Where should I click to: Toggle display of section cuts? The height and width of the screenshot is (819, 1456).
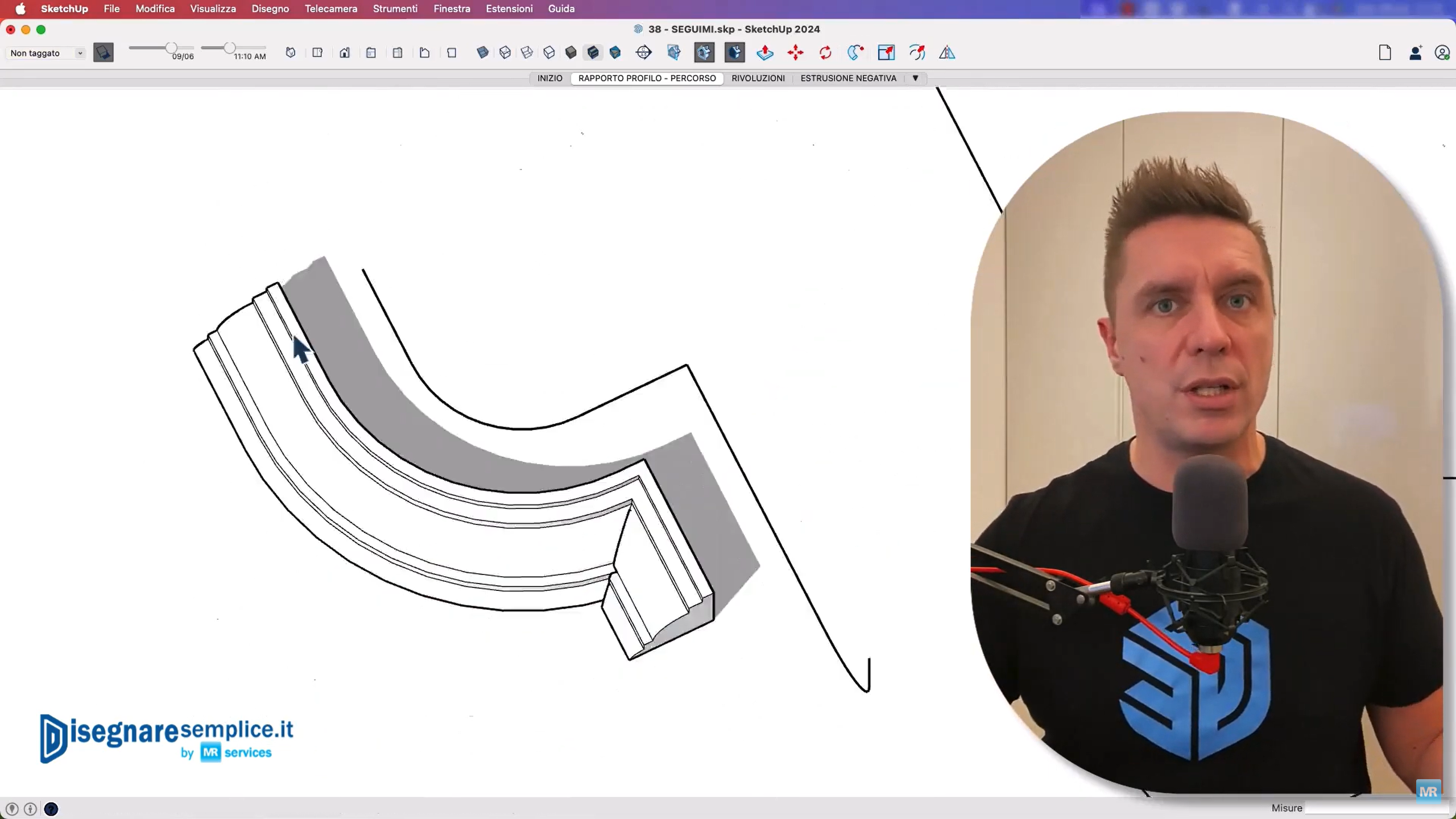pos(704,53)
